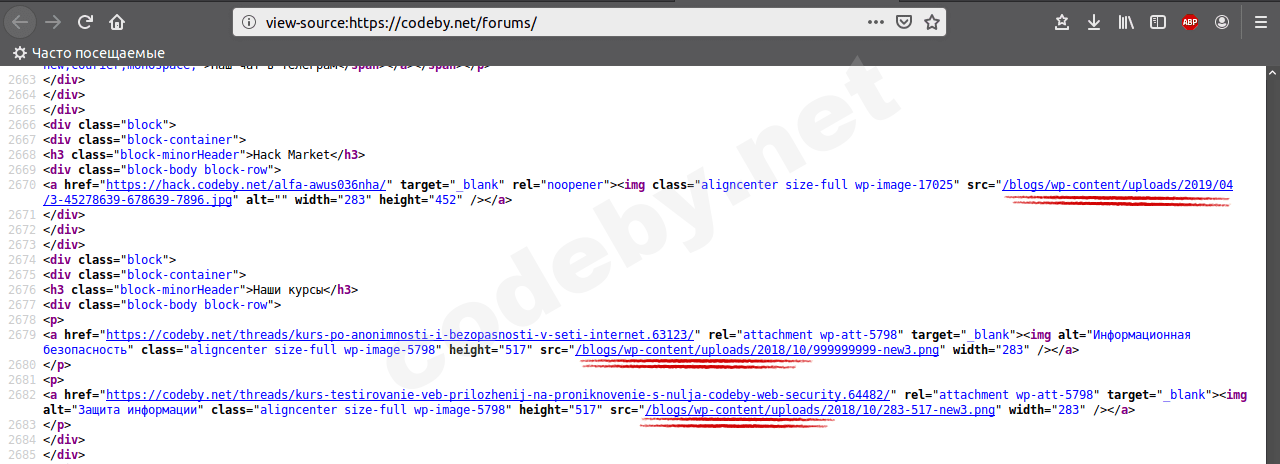The height and width of the screenshot is (464, 1280).
Task: Open the browser home page
Action: 117,21
